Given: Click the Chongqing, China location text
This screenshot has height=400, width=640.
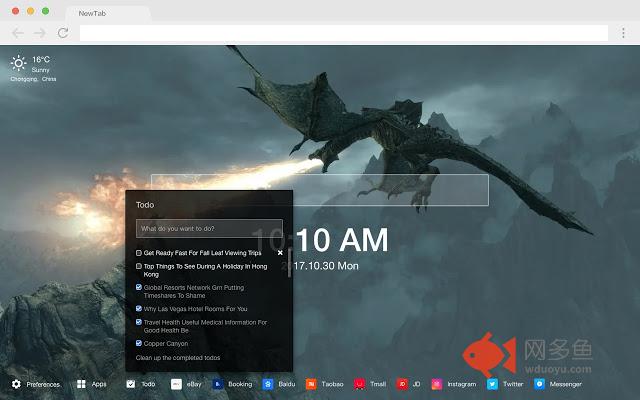Looking at the screenshot, I should coord(33,79).
